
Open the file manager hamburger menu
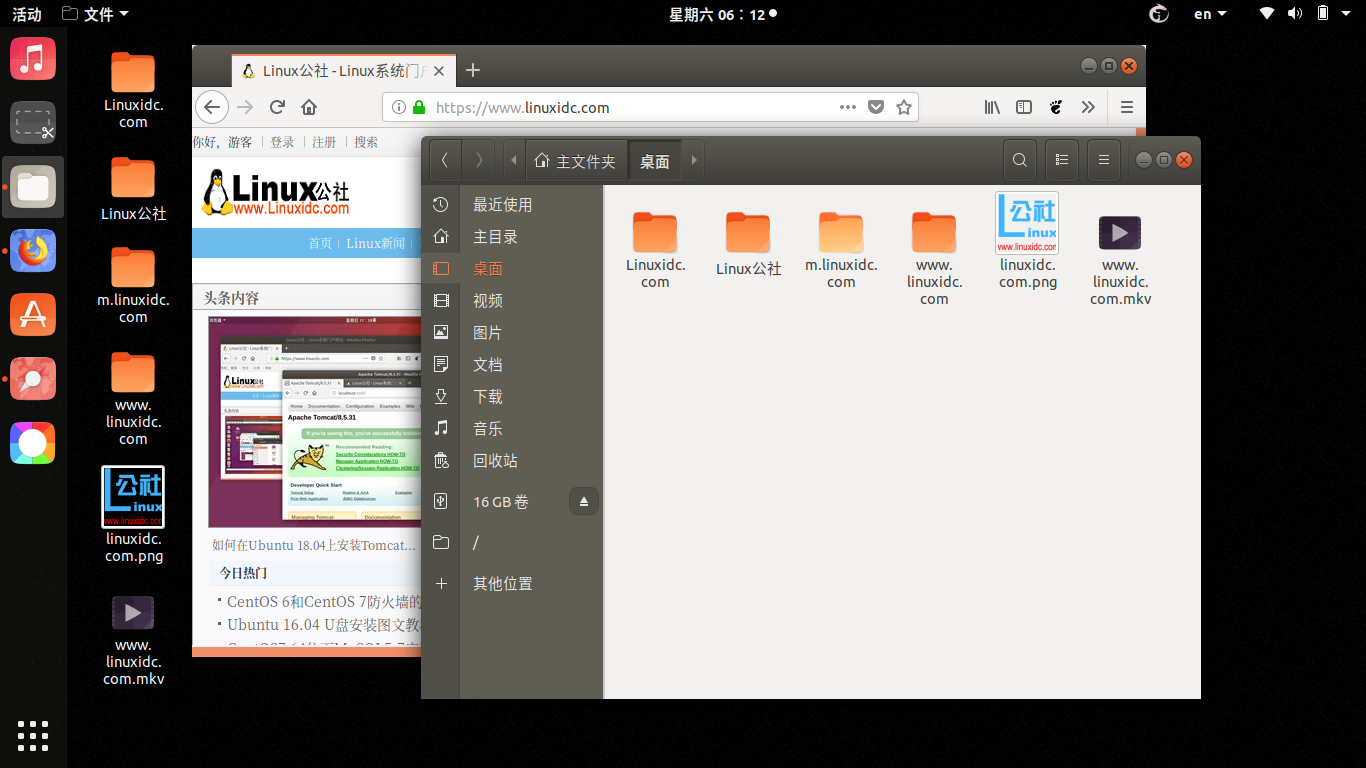pyautogui.click(x=1103, y=159)
